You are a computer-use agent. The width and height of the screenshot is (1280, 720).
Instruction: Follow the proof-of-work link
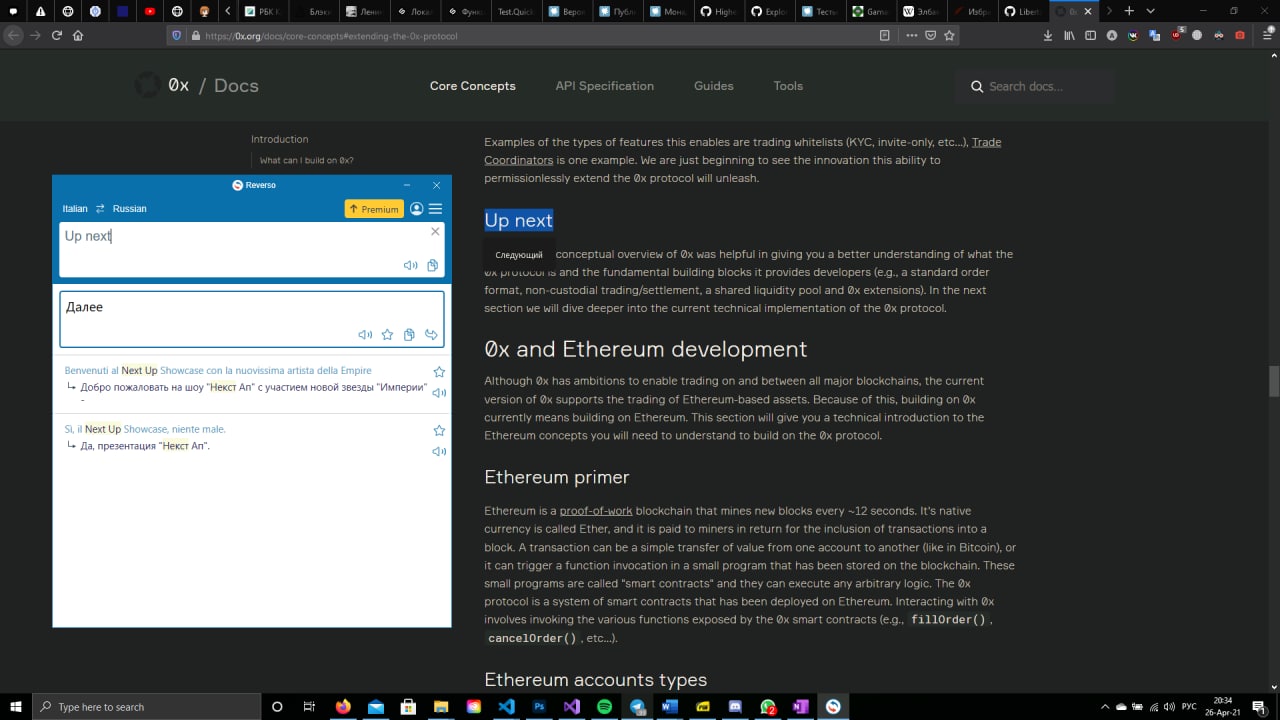pos(596,511)
